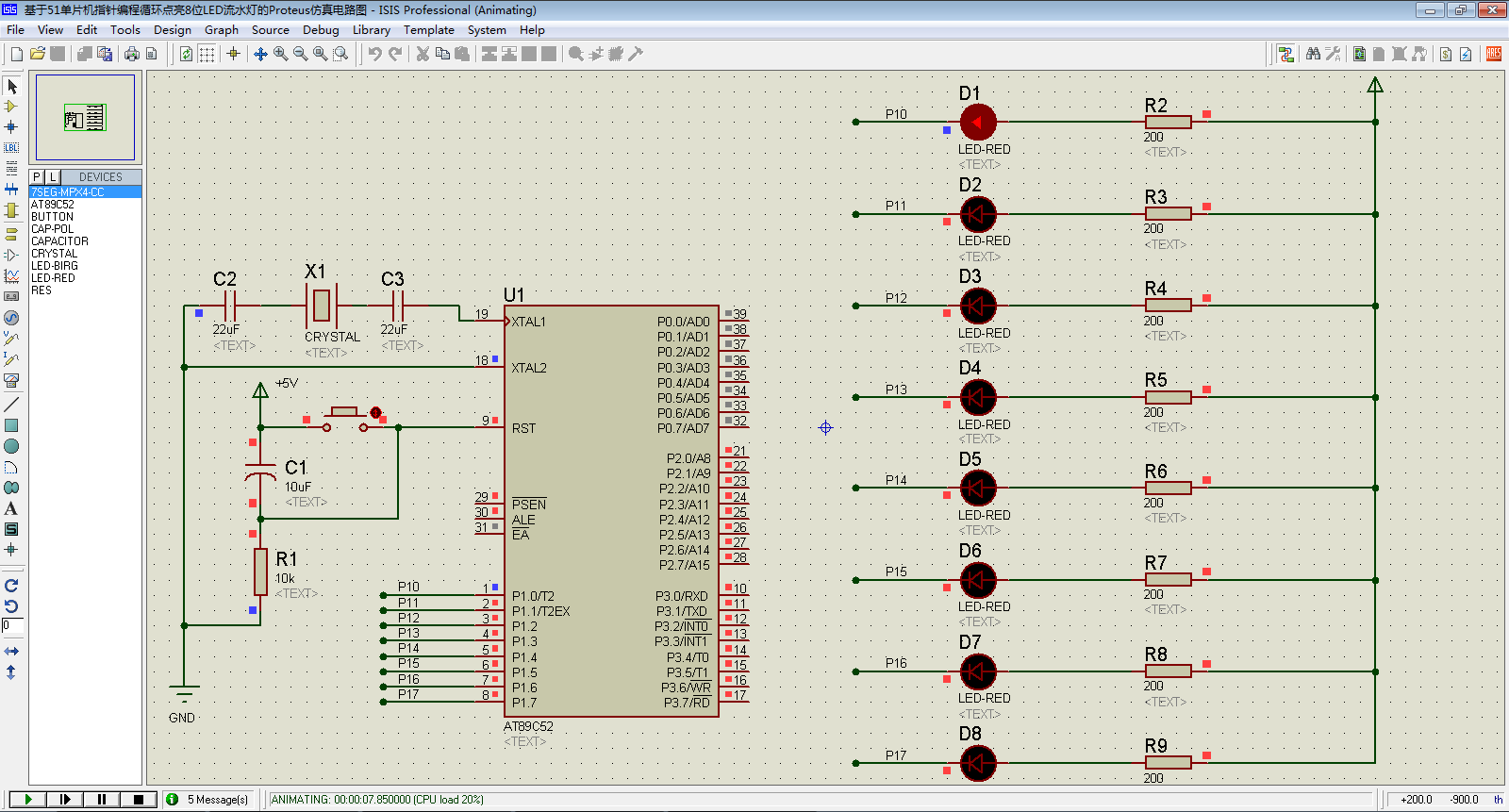This screenshot has width=1509, height=812.
Task: Select the Text Script mode tool
Action: (11, 169)
